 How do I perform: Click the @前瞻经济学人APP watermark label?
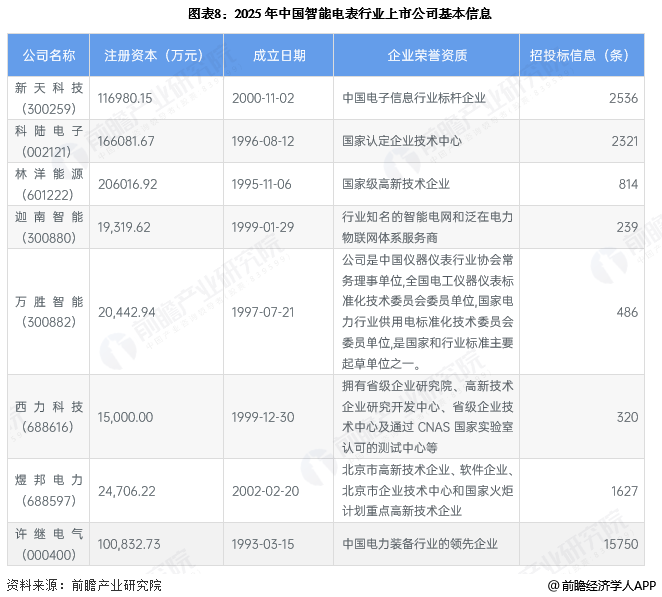coord(601,585)
